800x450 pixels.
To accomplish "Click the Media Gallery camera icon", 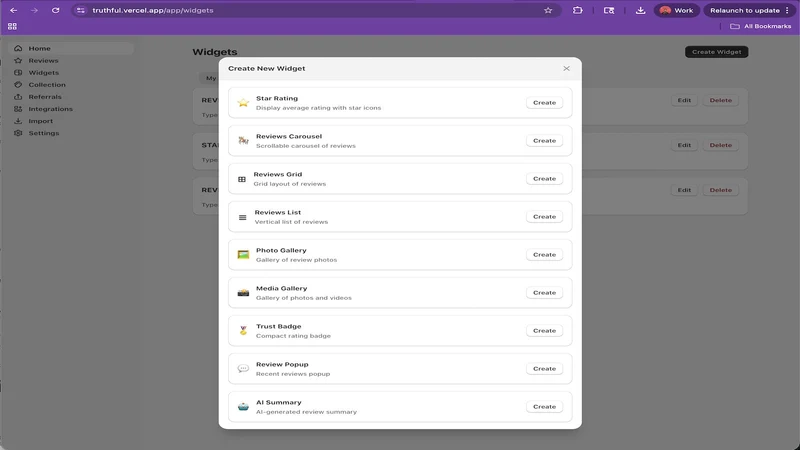I will (x=243, y=292).
